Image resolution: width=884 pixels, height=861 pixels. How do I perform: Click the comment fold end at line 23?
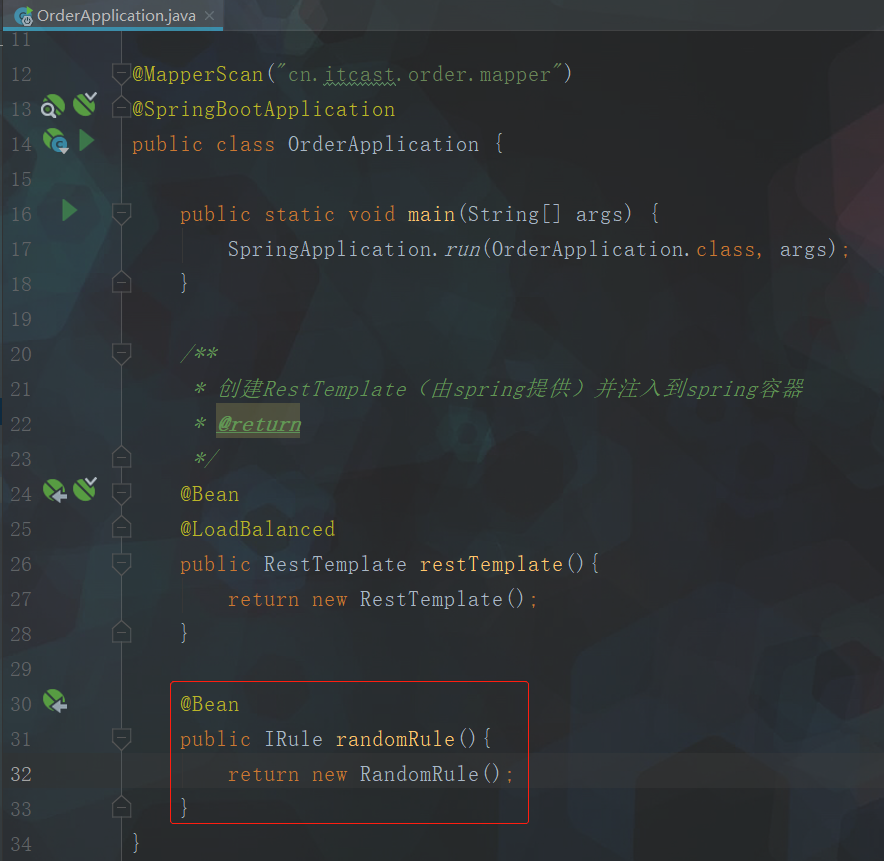[121, 457]
